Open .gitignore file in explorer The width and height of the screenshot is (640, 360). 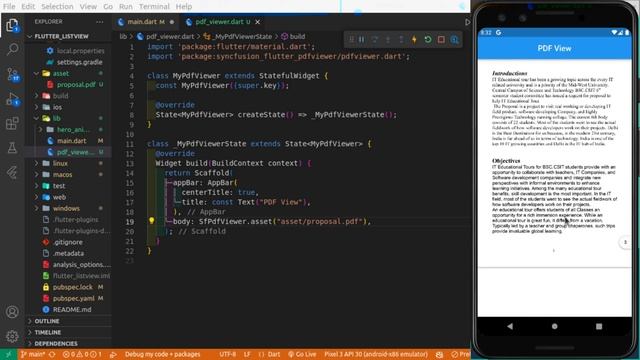point(67,242)
